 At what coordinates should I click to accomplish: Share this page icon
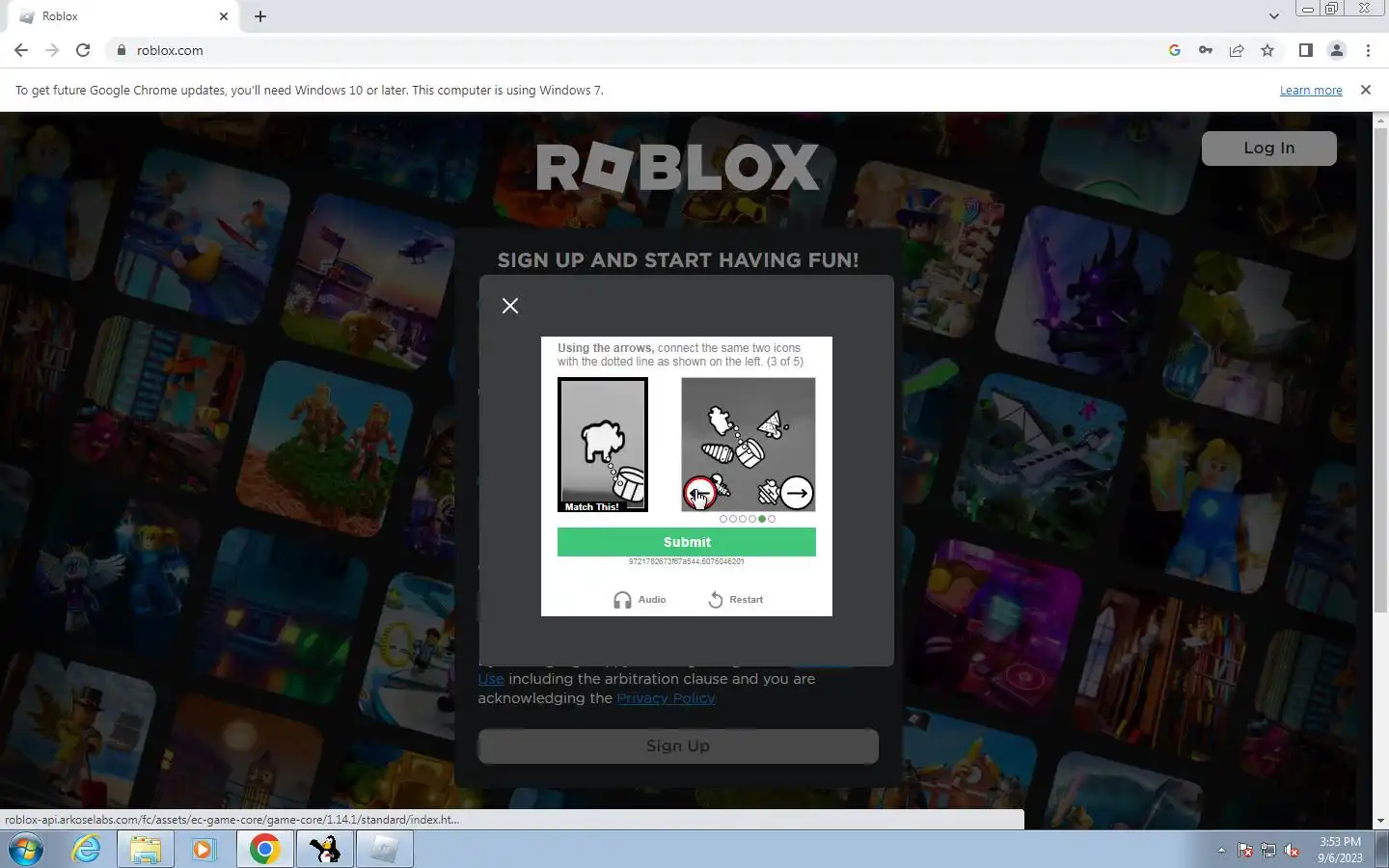coord(1237,50)
